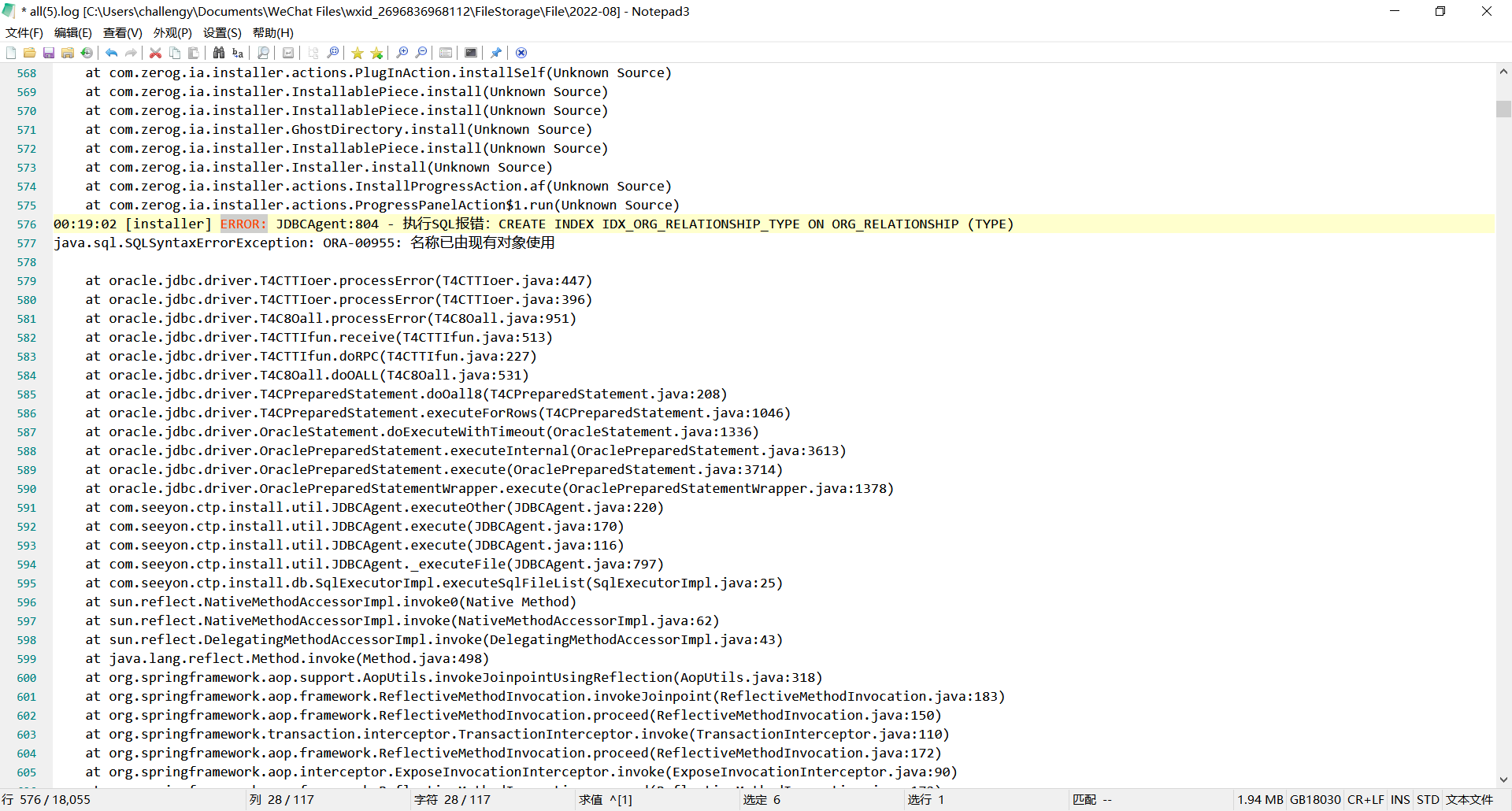The height and width of the screenshot is (811, 1512).
Task: Click the magnifier-on-page toolbar icon
Action: pos(263,53)
